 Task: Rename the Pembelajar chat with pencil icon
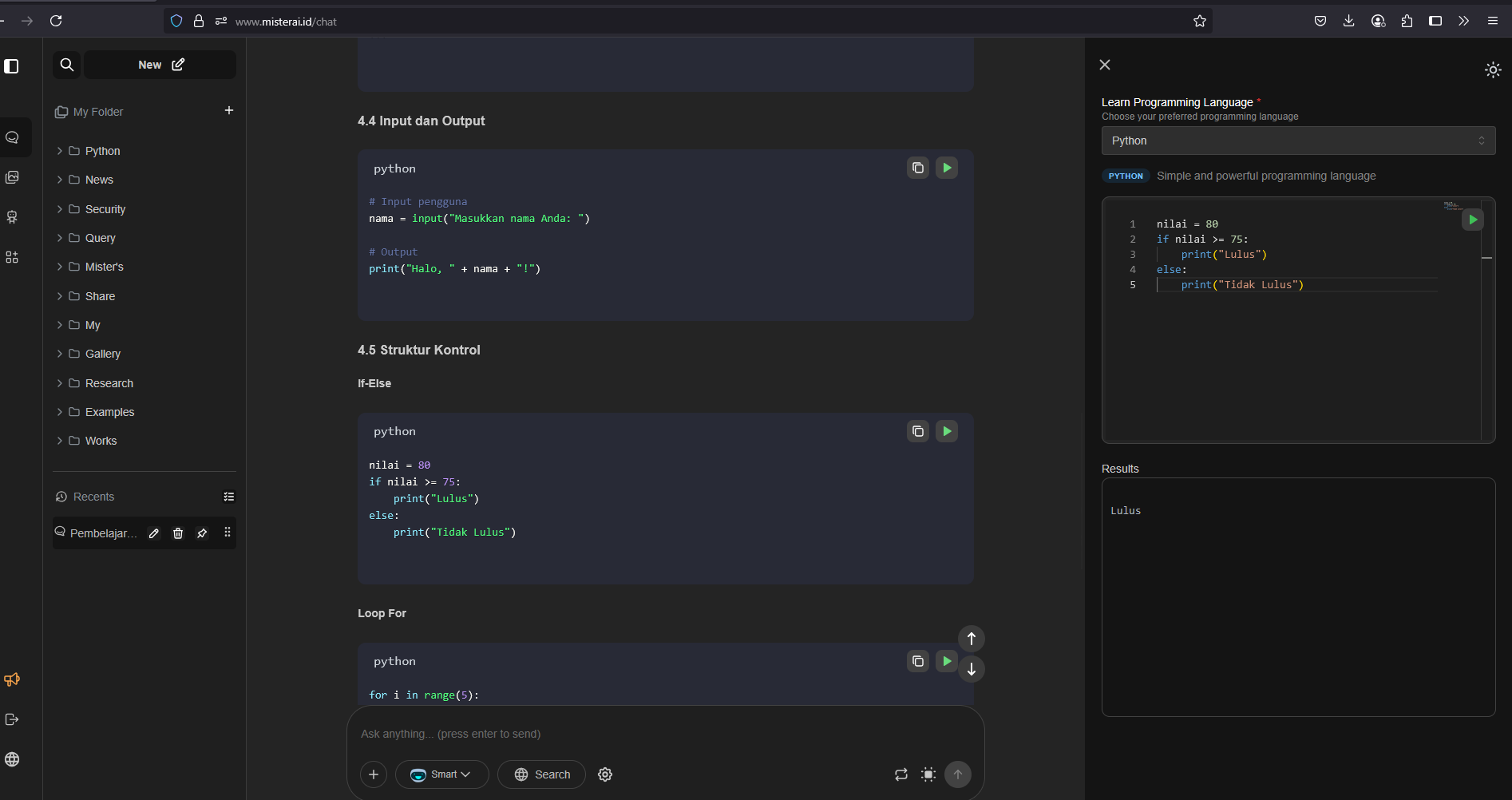click(x=154, y=533)
